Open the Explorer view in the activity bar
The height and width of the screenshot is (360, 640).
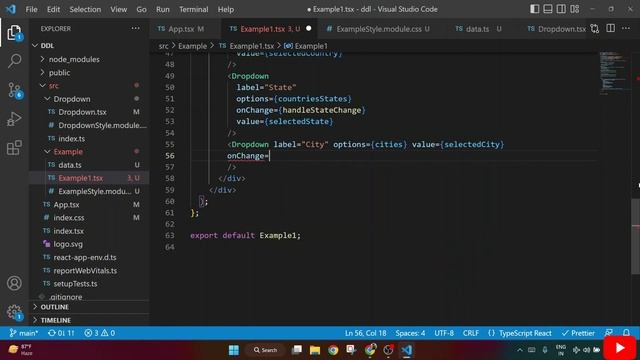[14, 33]
